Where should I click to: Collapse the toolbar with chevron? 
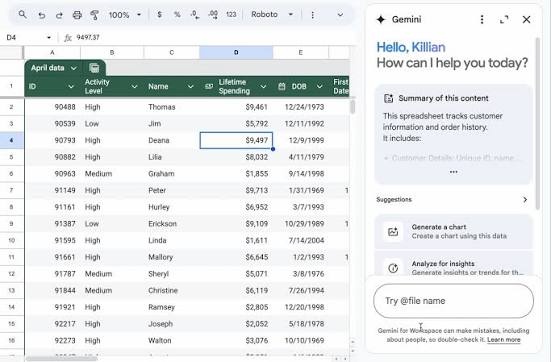pos(340,15)
